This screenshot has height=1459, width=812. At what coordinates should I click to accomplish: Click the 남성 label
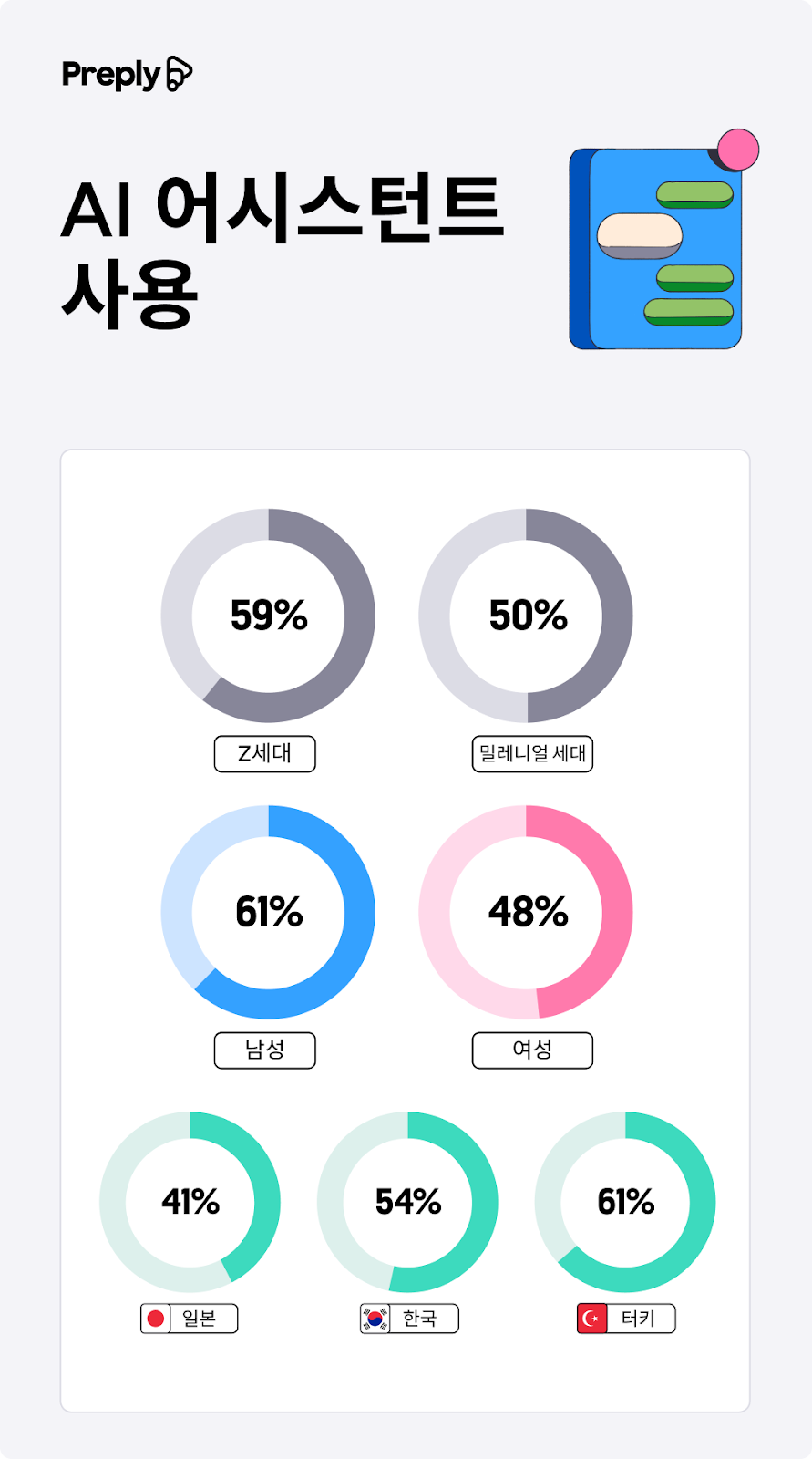click(x=265, y=1050)
